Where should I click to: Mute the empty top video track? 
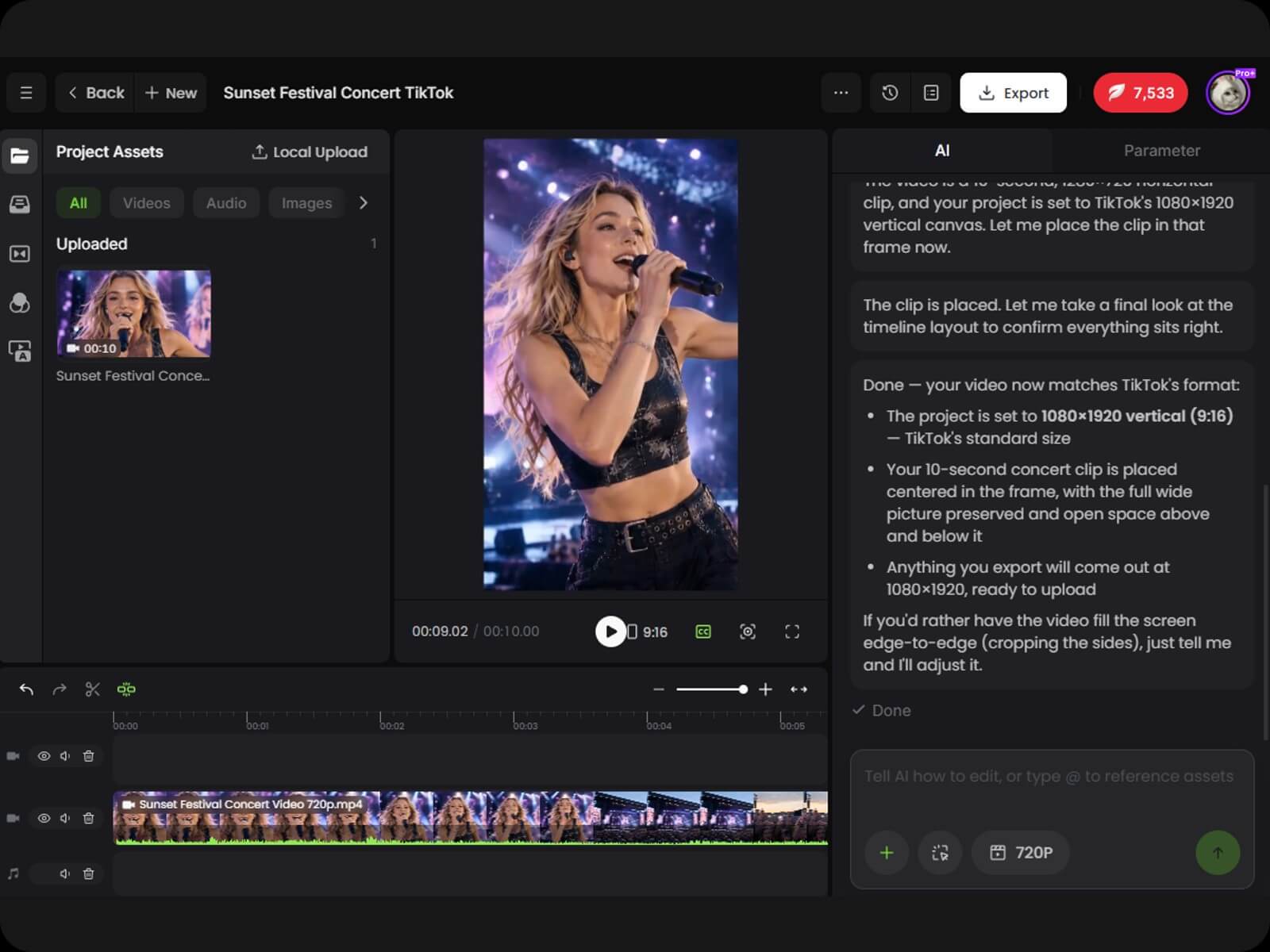point(65,756)
